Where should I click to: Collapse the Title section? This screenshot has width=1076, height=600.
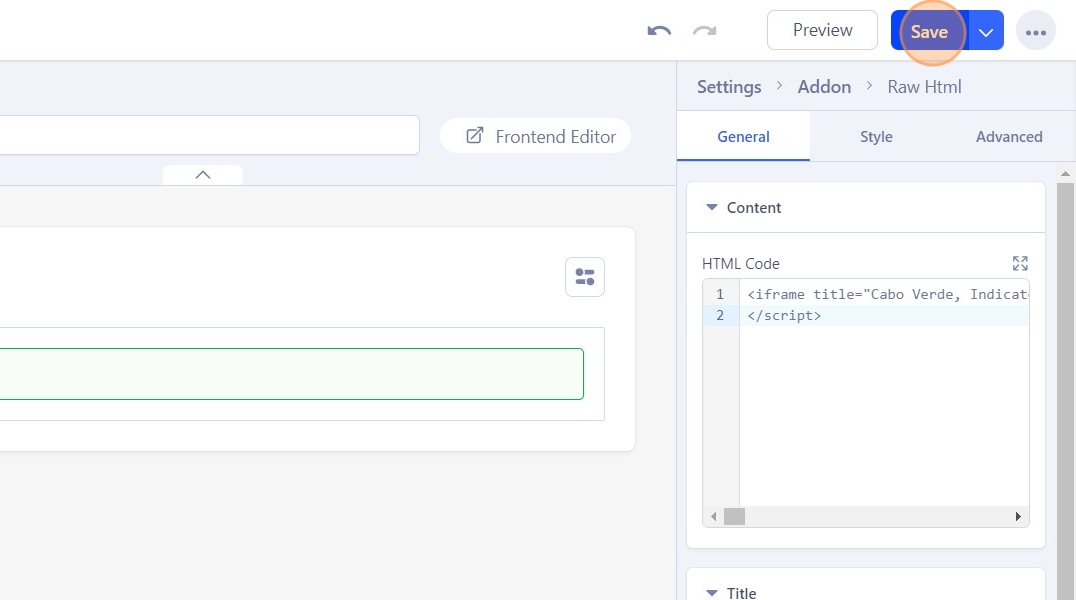coord(712,592)
